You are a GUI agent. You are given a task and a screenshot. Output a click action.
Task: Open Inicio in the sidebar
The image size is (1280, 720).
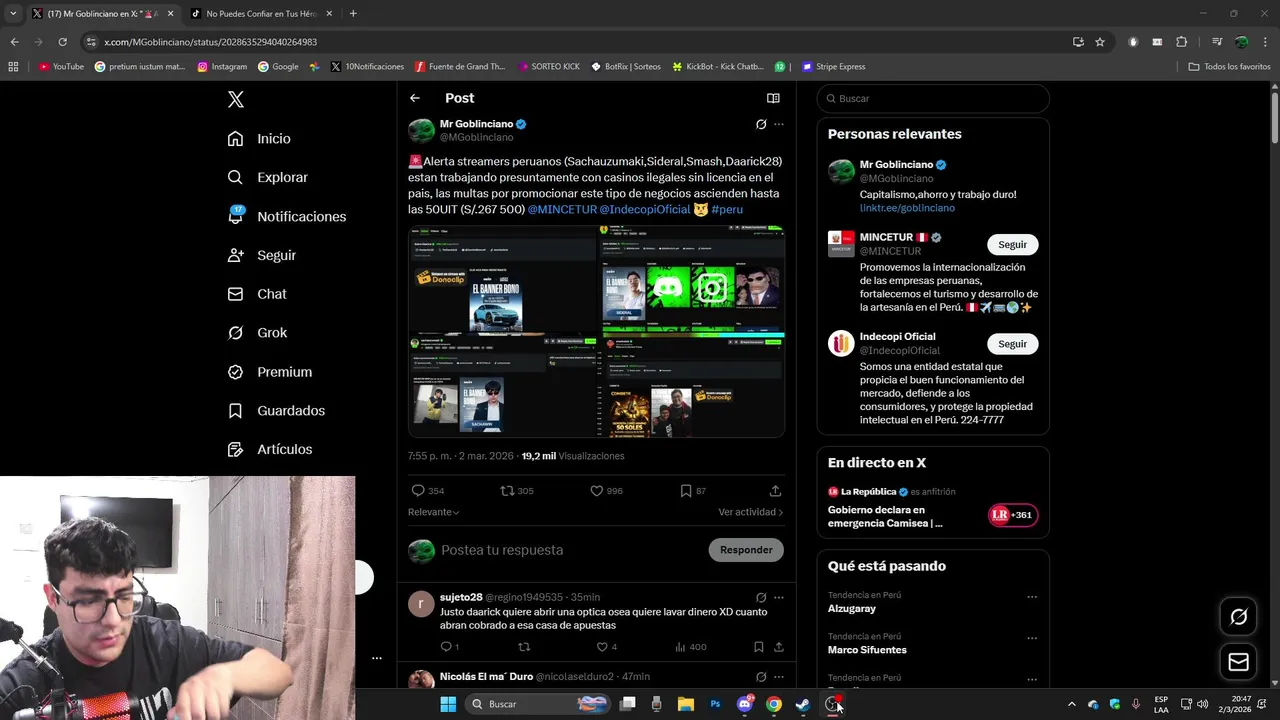coord(259,139)
